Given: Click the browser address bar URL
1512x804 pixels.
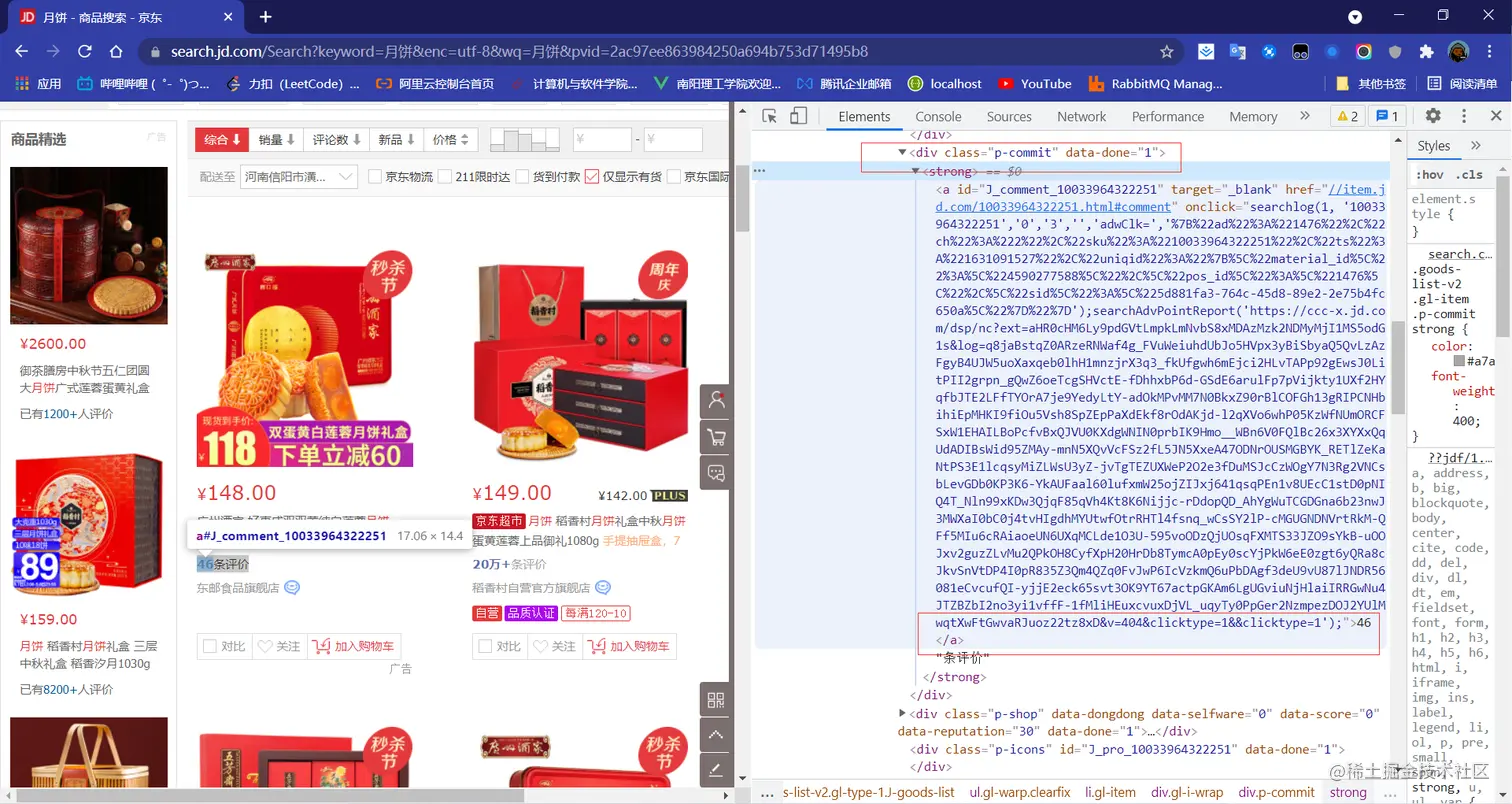Looking at the screenshot, I should click(519, 51).
